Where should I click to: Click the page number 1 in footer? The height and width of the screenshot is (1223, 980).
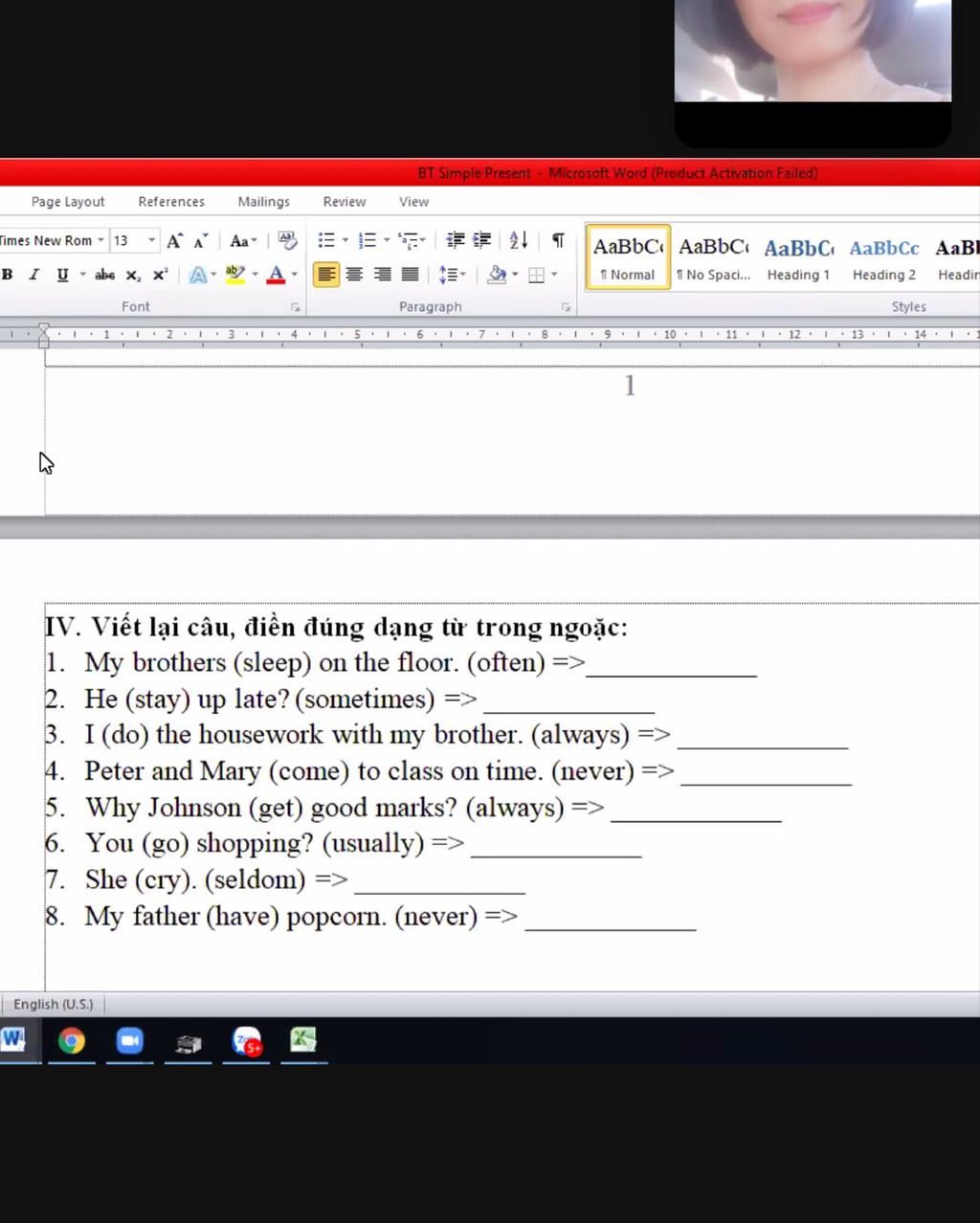[629, 386]
